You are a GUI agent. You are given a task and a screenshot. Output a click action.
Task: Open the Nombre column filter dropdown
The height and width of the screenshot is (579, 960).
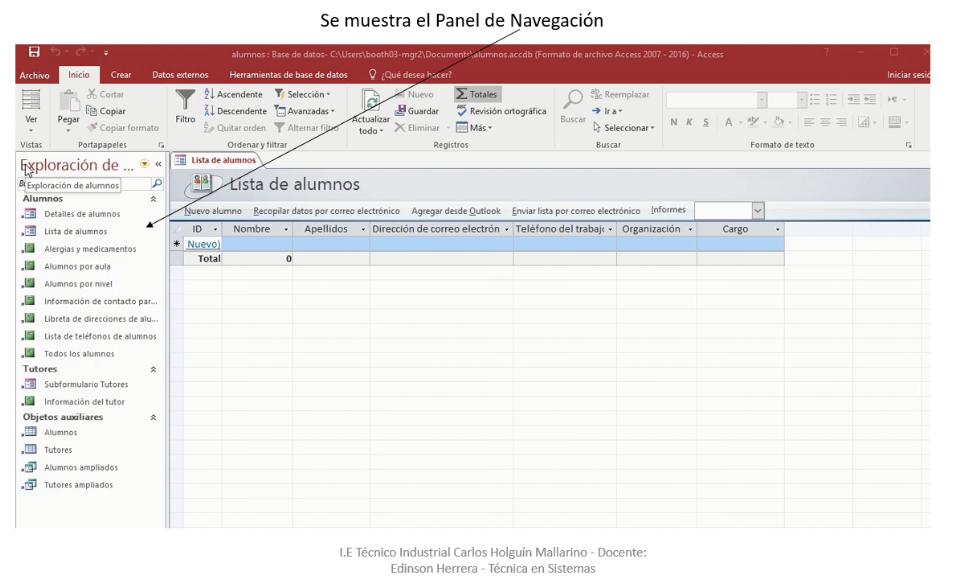[x=286, y=230]
